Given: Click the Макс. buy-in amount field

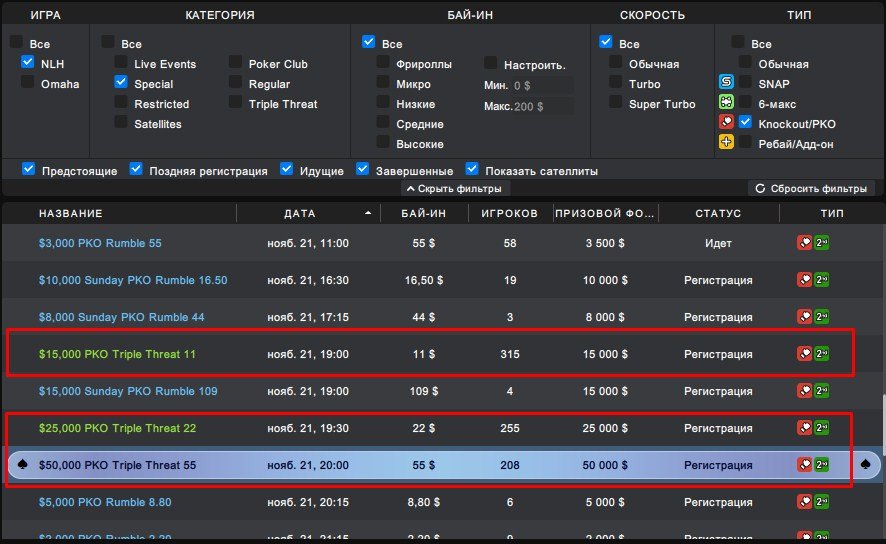Looking at the screenshot, I should 541,106.
